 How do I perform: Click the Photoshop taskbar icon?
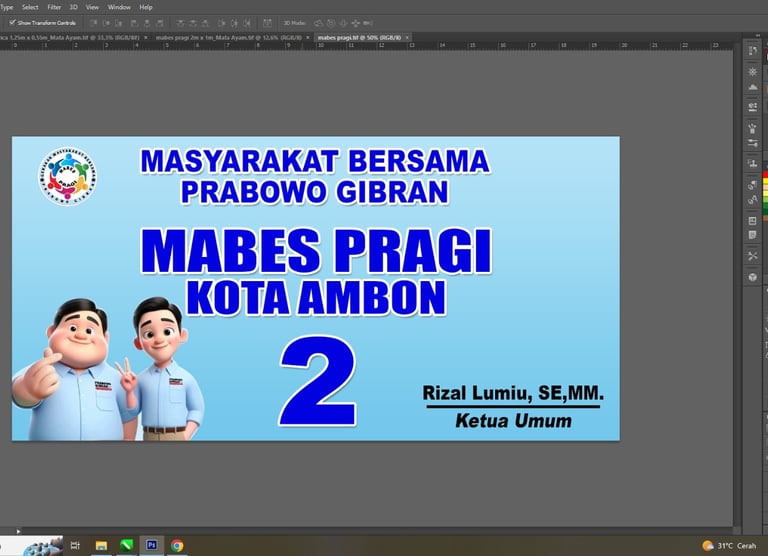pos(152,545)
